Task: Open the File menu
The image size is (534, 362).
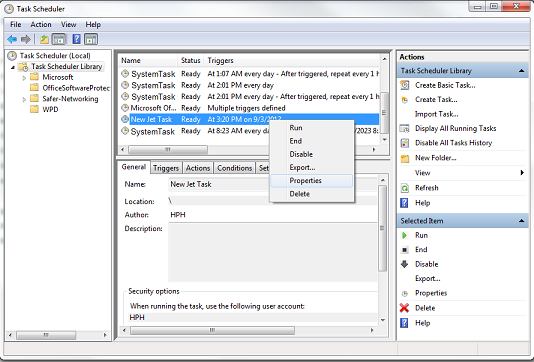Action: [16, 25]
